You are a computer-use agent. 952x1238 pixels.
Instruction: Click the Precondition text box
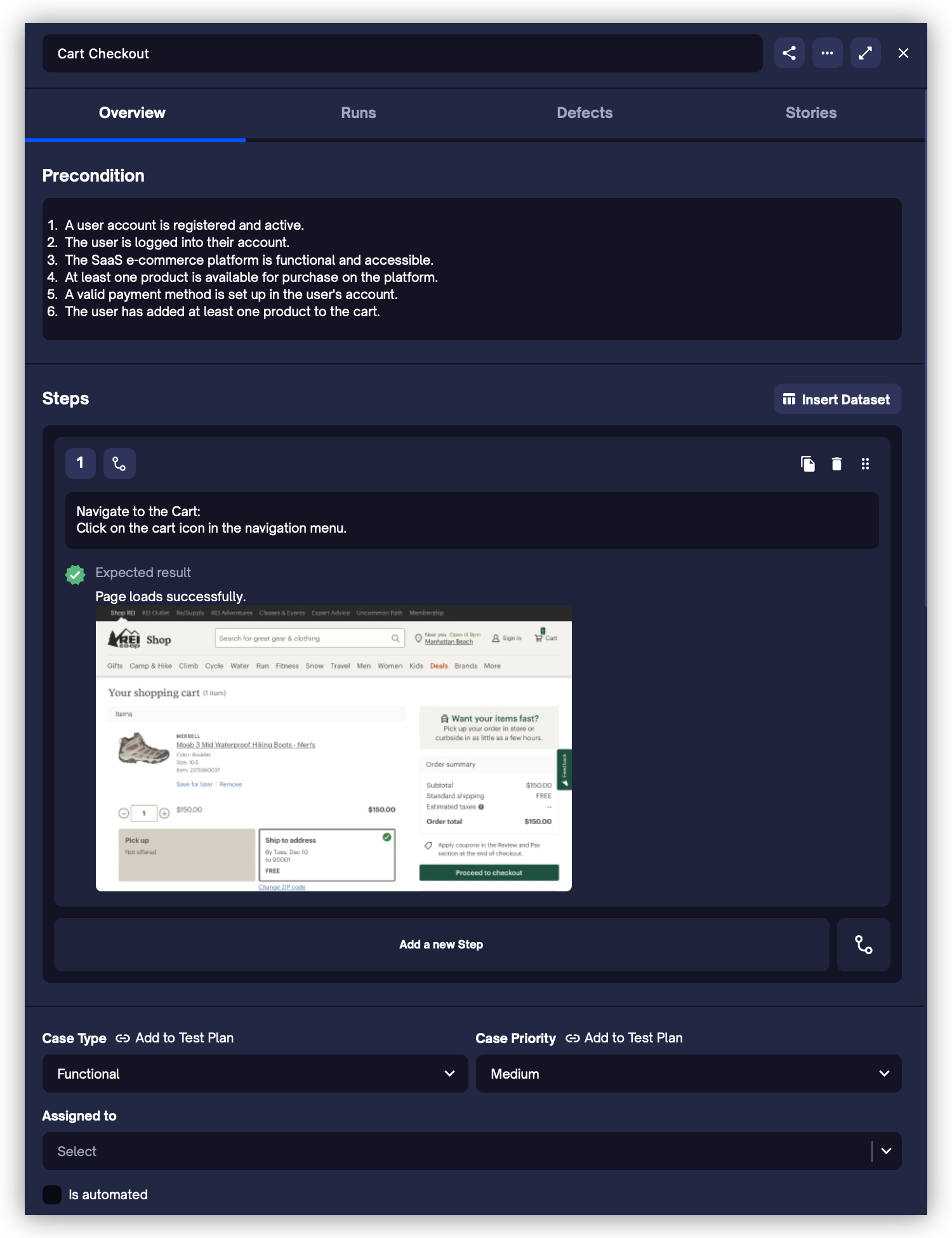click(472, 269)
